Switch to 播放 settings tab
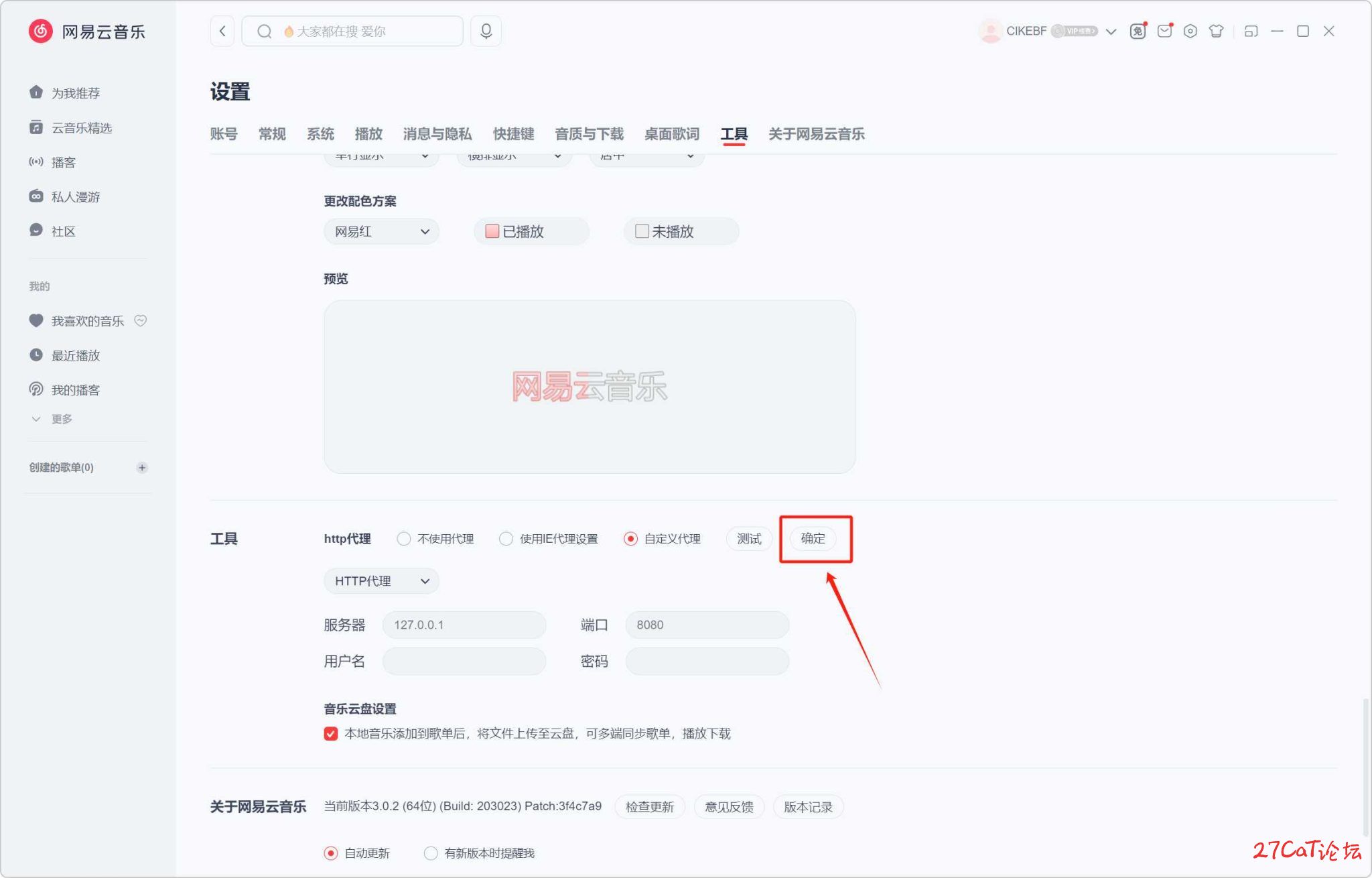The width and height of the screenshot is (1372, 878). (x=368, y=134)
